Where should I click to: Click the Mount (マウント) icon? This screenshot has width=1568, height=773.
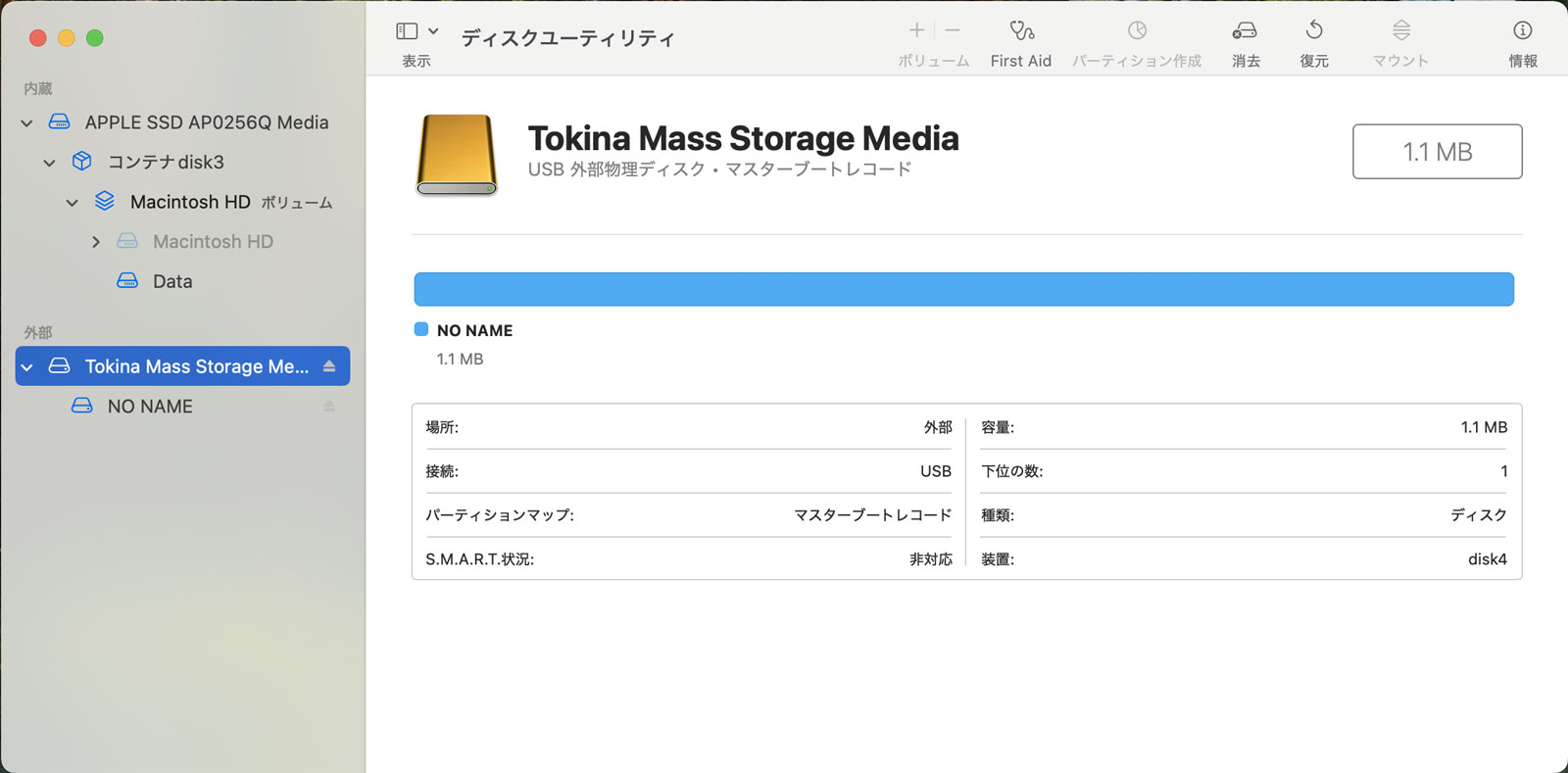coord(1401,31)
